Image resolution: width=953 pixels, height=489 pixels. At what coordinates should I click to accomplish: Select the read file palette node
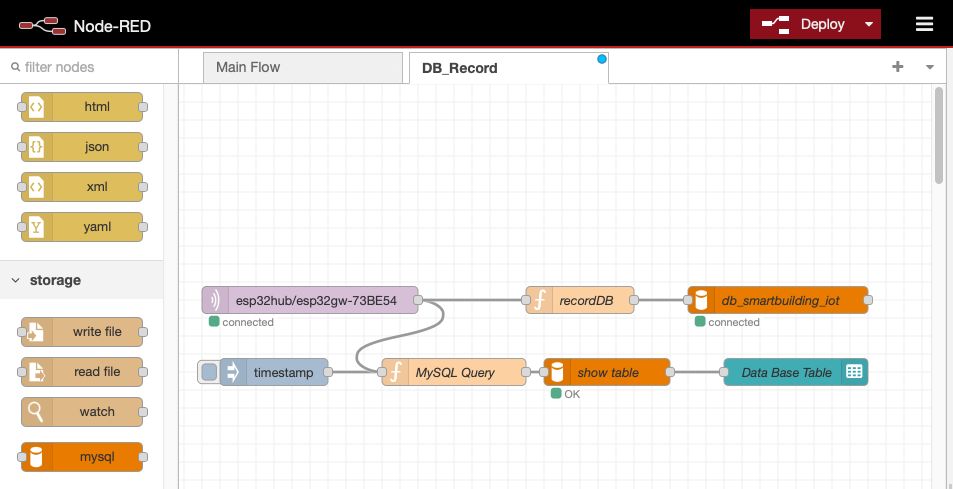click(82, 372)
